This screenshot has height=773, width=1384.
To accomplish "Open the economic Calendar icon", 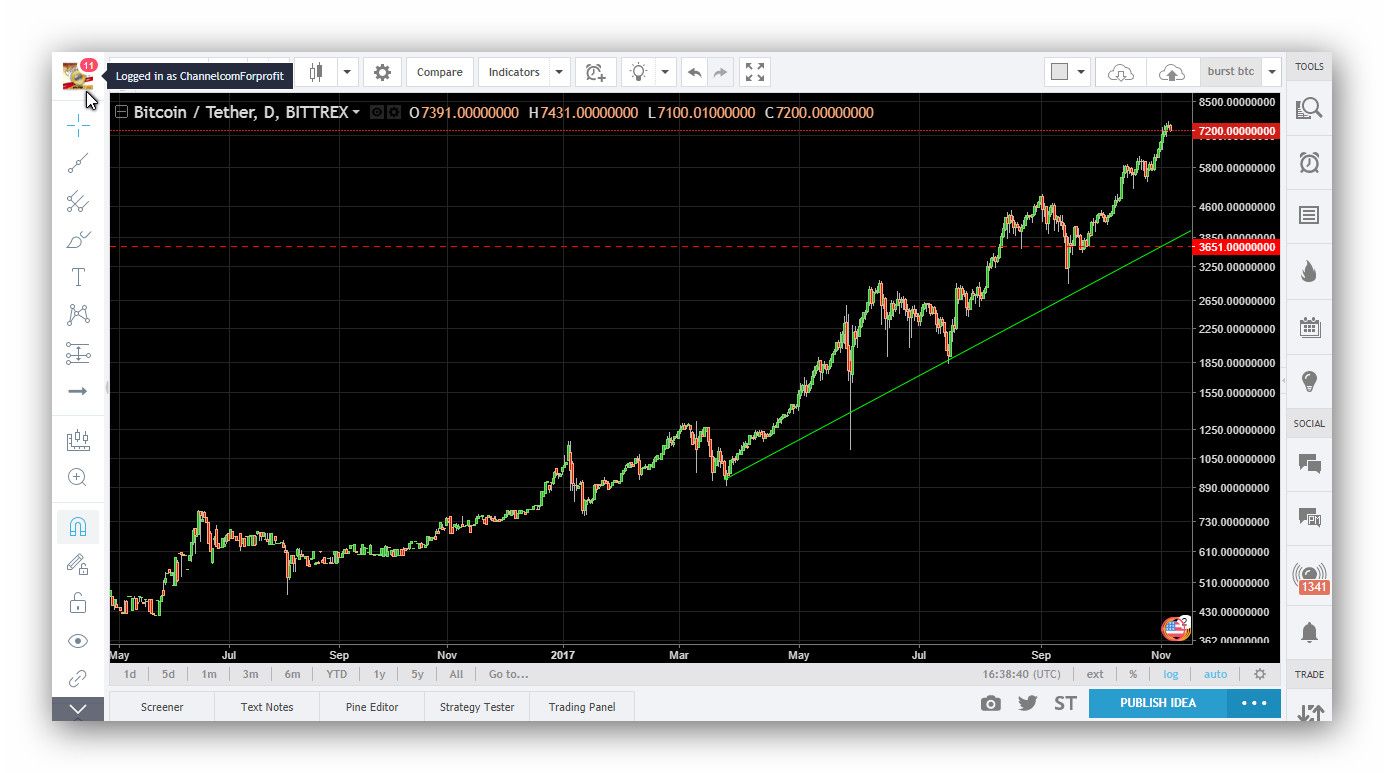I will click(x=1309, y=327).
